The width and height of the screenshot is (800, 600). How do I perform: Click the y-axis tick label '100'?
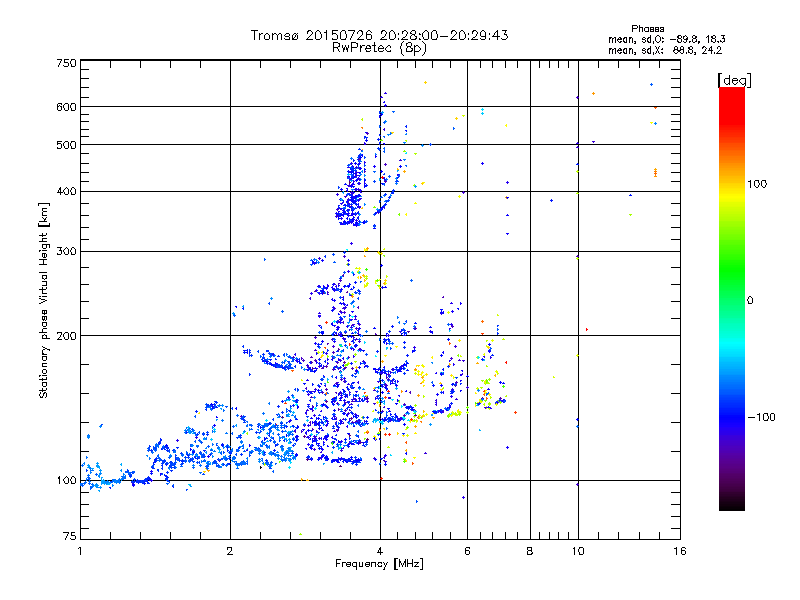66,480
